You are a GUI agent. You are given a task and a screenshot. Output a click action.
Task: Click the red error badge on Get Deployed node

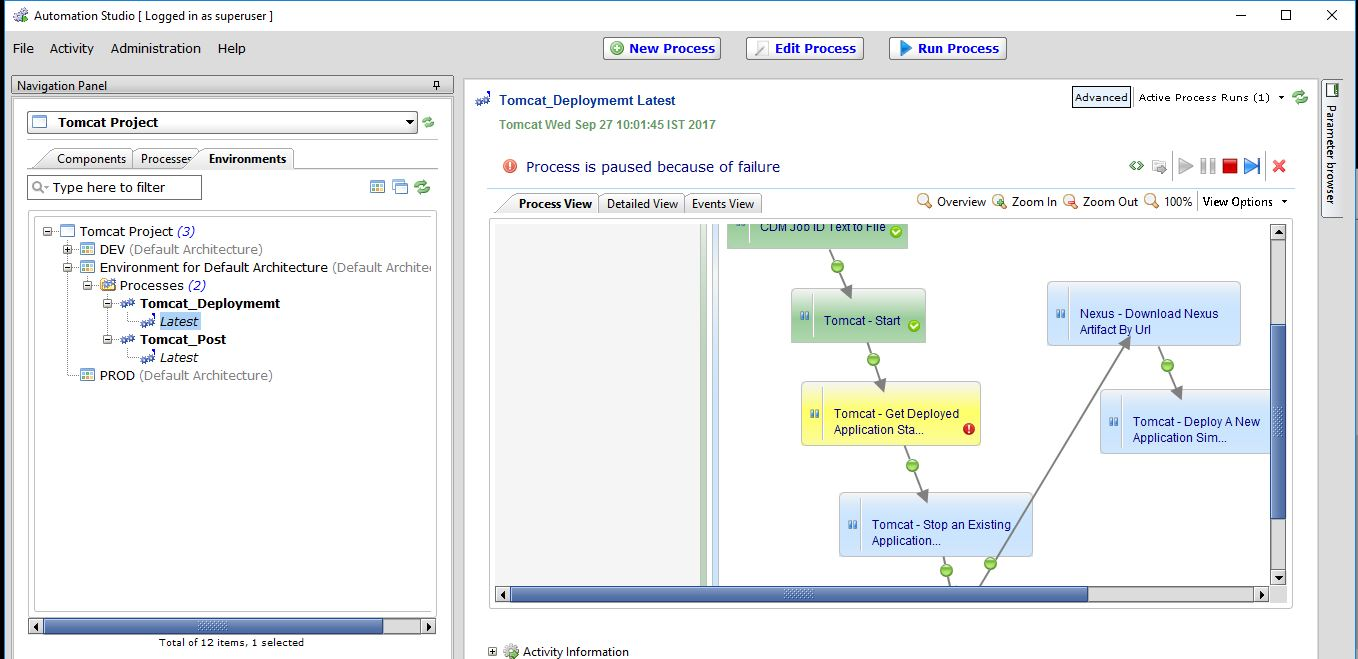pyautogui.click(x=968, y=429)
